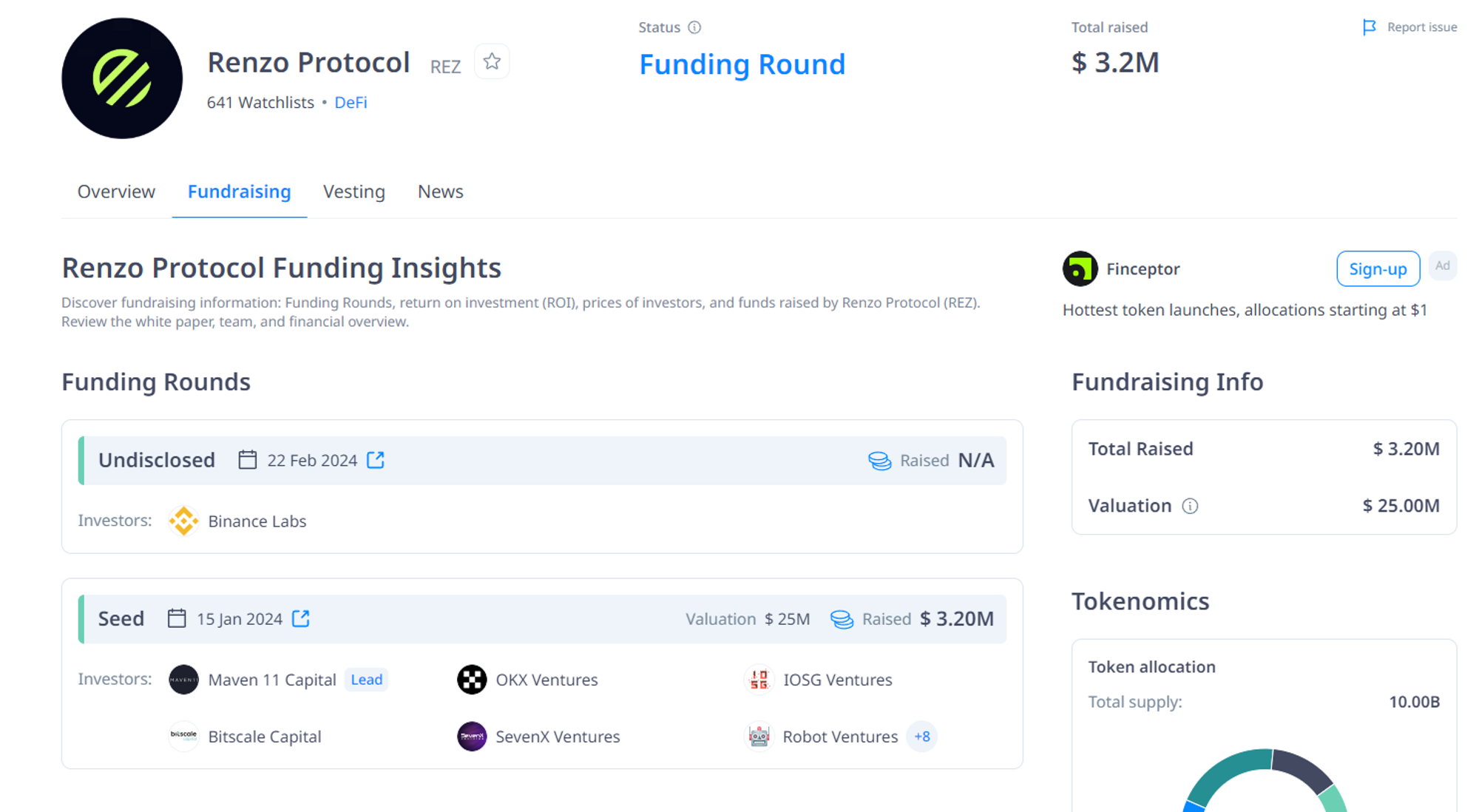Open external link for 15 Jan 2024 seed round
Viewport: 1479px width, 812px height.
click(301, 618)
